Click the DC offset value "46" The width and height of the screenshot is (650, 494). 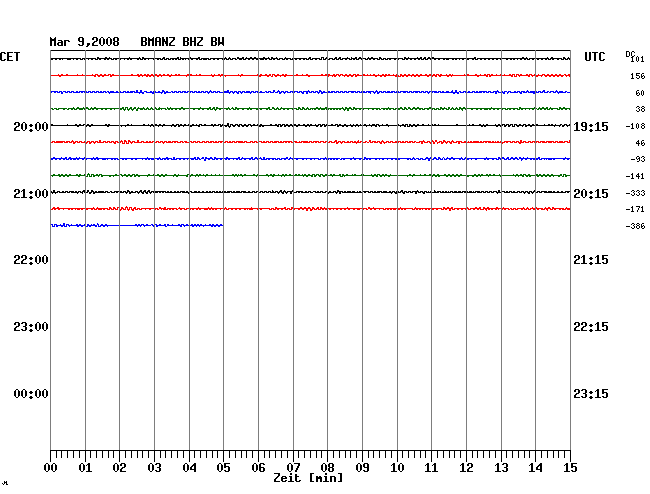click(640, 143)
